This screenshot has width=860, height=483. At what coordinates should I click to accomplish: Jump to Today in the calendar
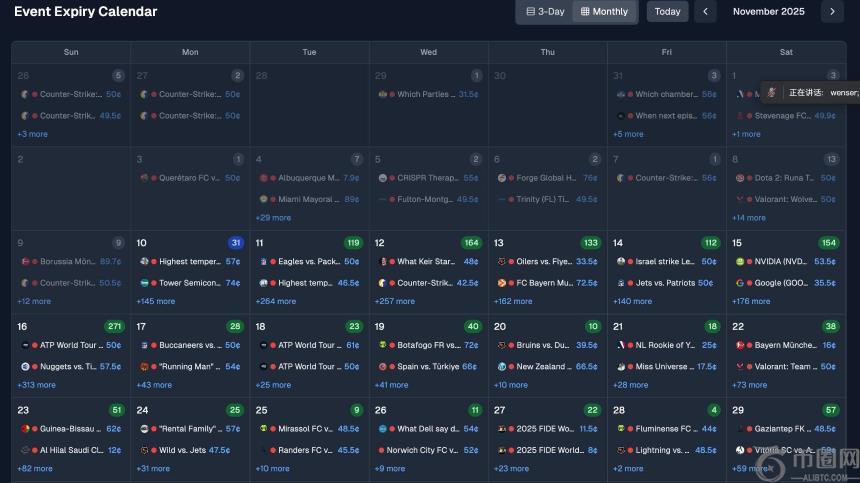click(667, 12)
